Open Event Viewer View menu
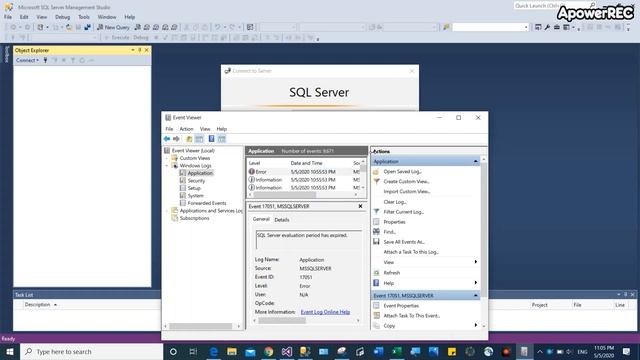Viewport: 640px width, 360px height. (x=205, y=129)
